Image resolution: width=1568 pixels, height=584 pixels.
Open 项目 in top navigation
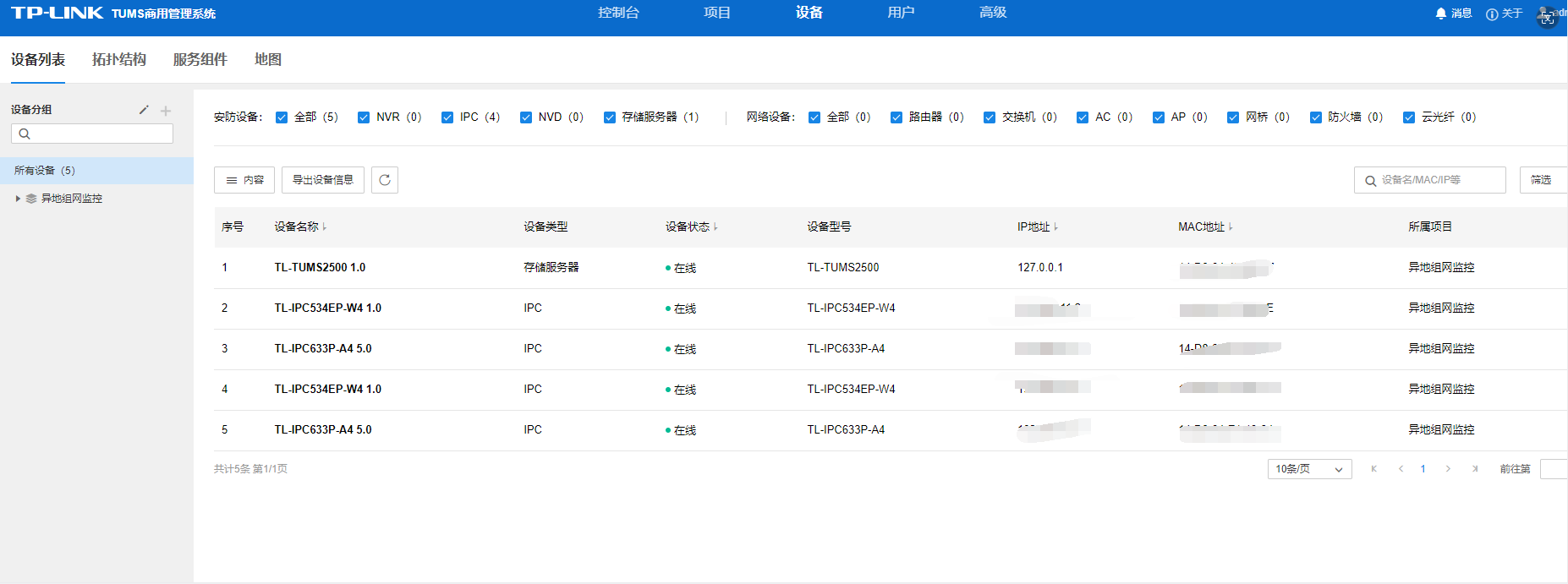(717, 13)
